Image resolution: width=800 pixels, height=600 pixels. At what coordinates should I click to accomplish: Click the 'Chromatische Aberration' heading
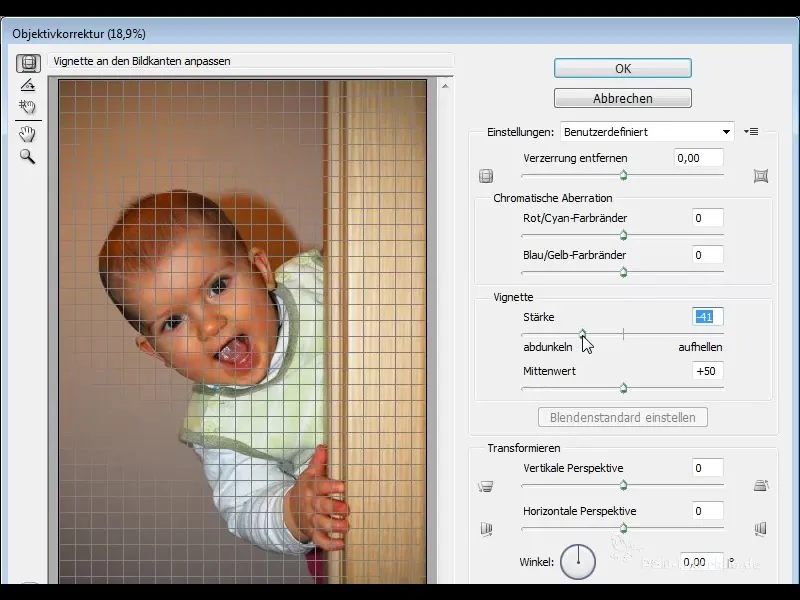click(x=553, y=198)
